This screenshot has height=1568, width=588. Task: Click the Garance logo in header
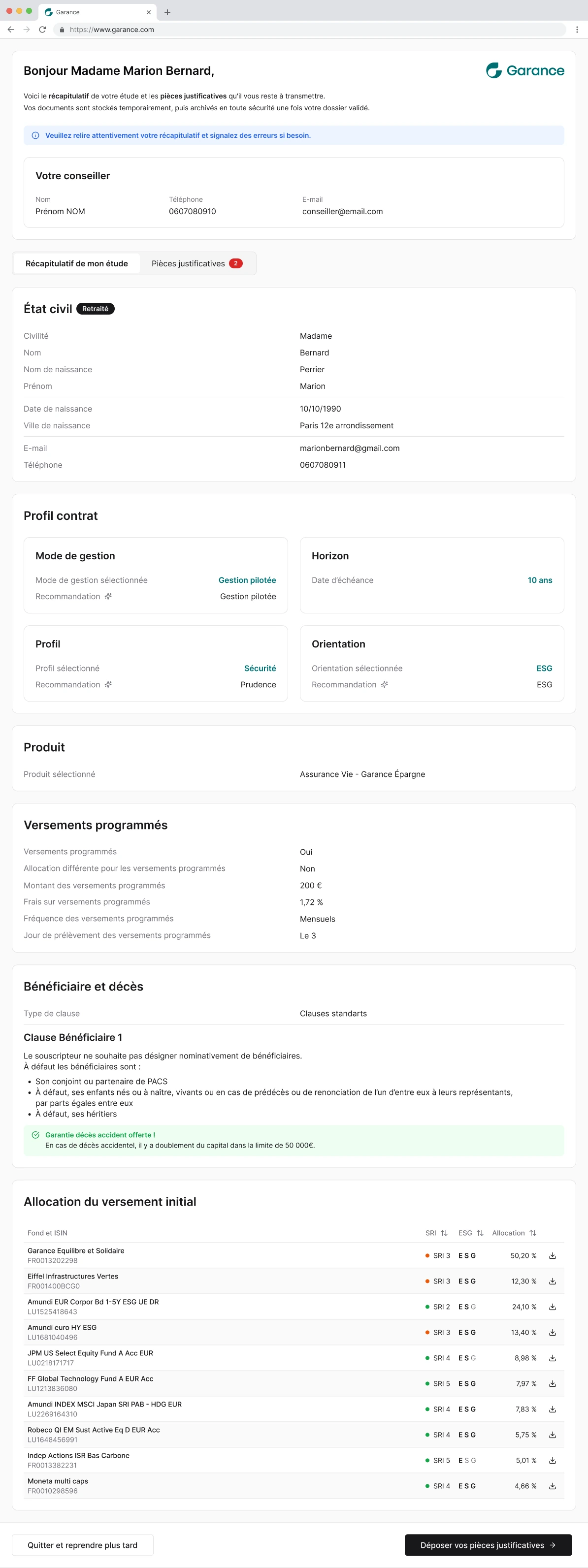[x=524, y=70]
